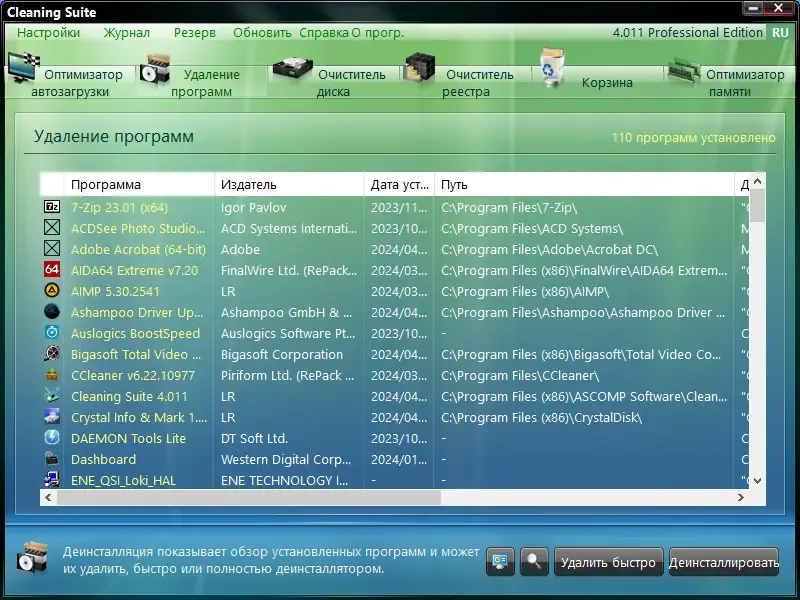Click the Корзина recycle bin icon
The width and height of the screenshot is (800, 600).
553,67
